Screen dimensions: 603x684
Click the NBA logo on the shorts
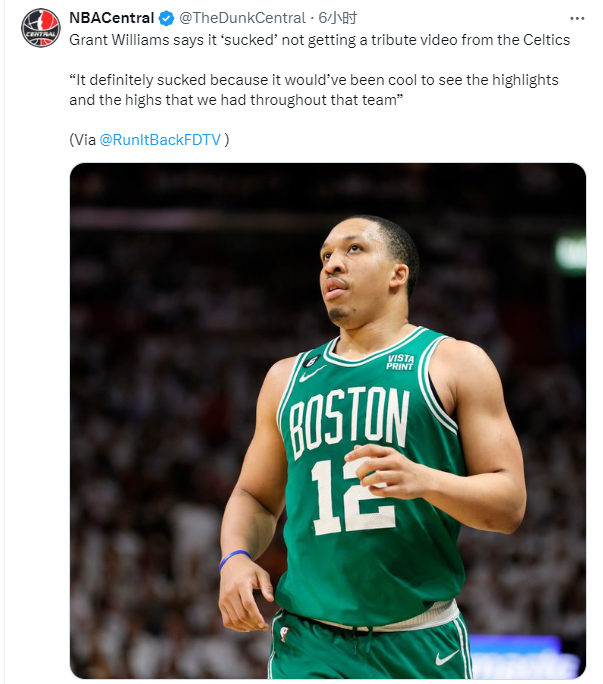point(285,634)
